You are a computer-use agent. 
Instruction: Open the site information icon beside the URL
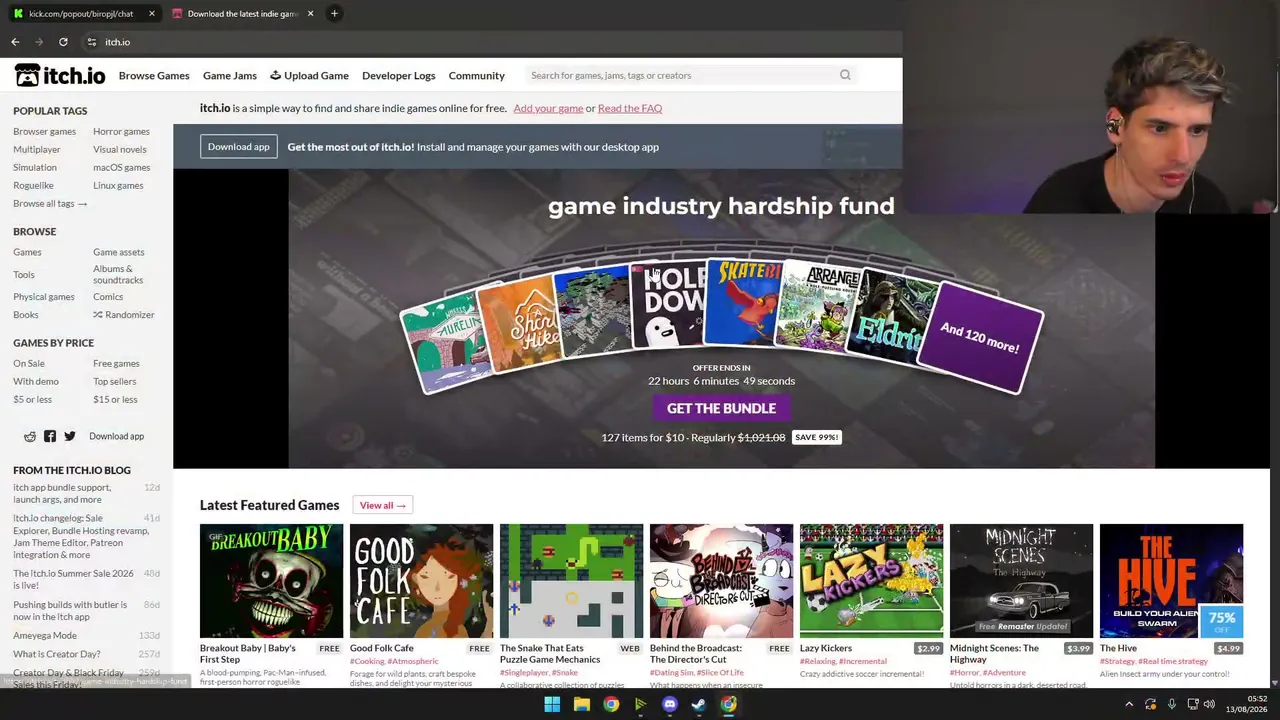tap(91, 42)
